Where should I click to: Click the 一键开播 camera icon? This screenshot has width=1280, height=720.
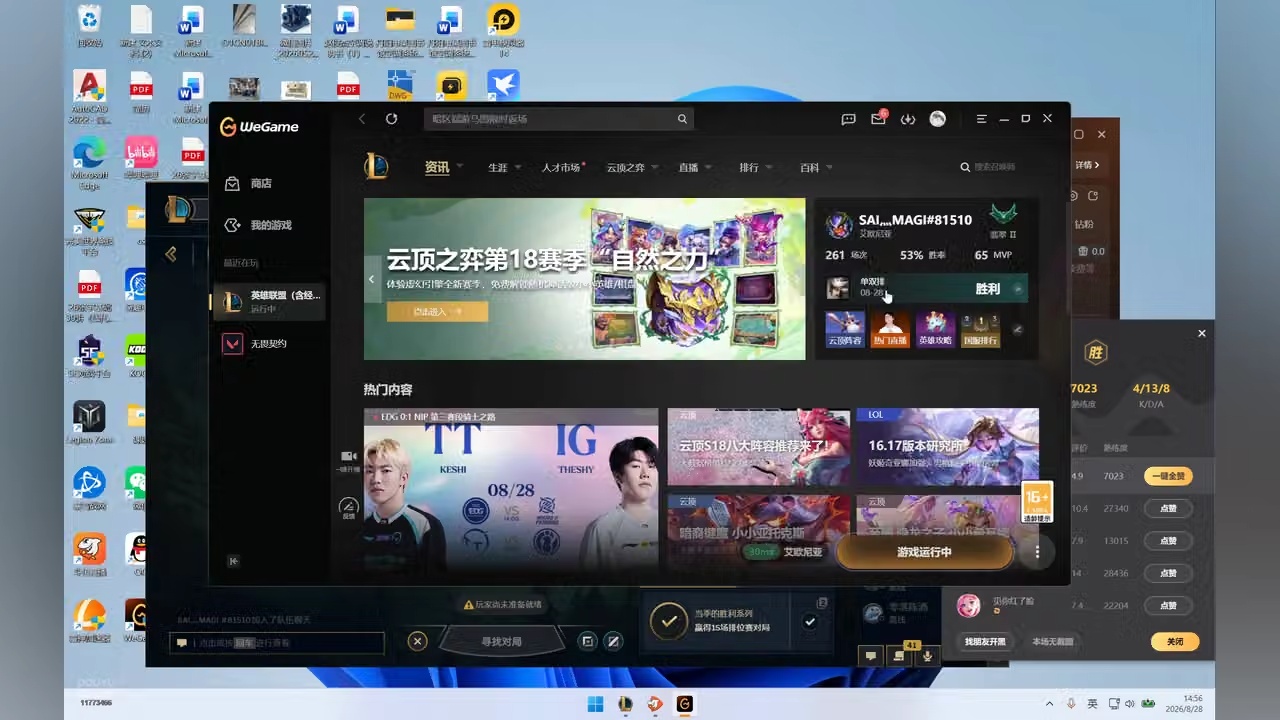pyautogui.click(x=349, y=459)
